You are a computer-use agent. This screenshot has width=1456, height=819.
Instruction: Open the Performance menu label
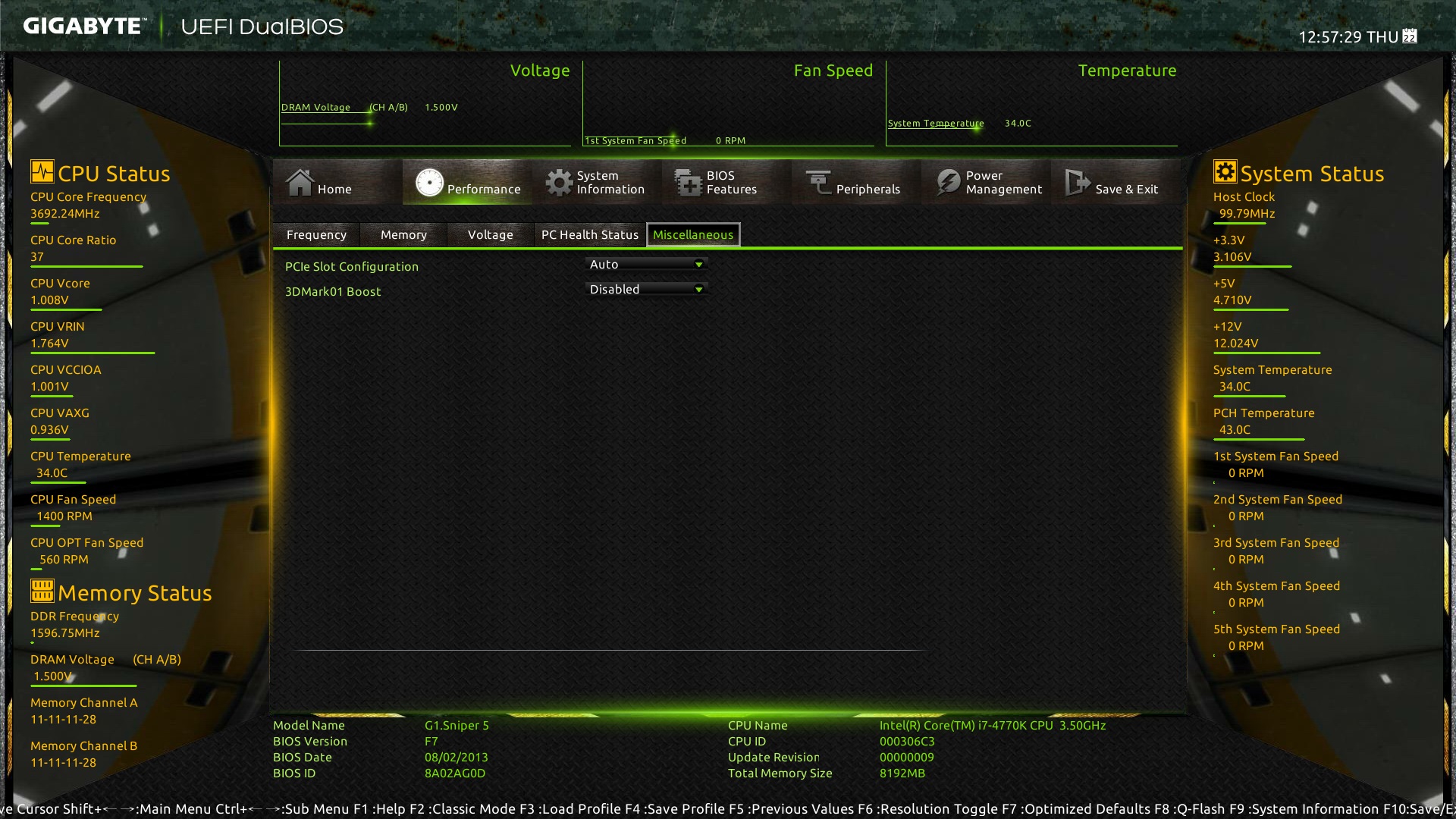pyautogui.click(x=484, y=190)
